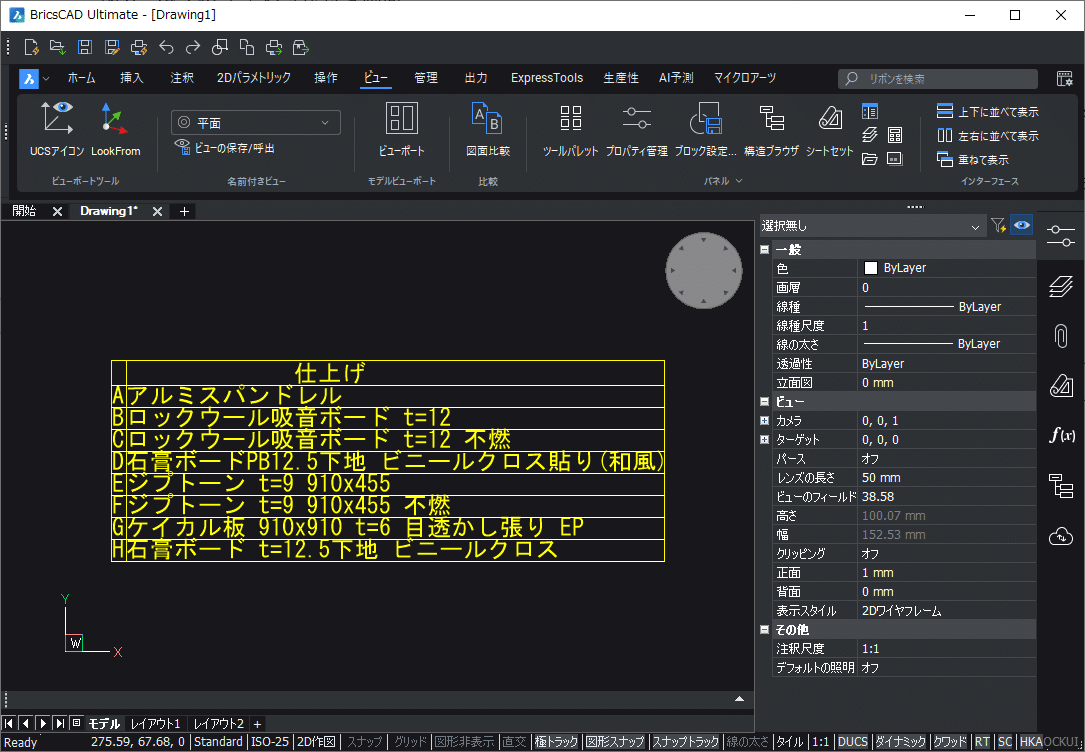The width and height of the screenshot is (1085, 752).
Task: Enable スナップ mode in the status bar
Action: (364, 741)
